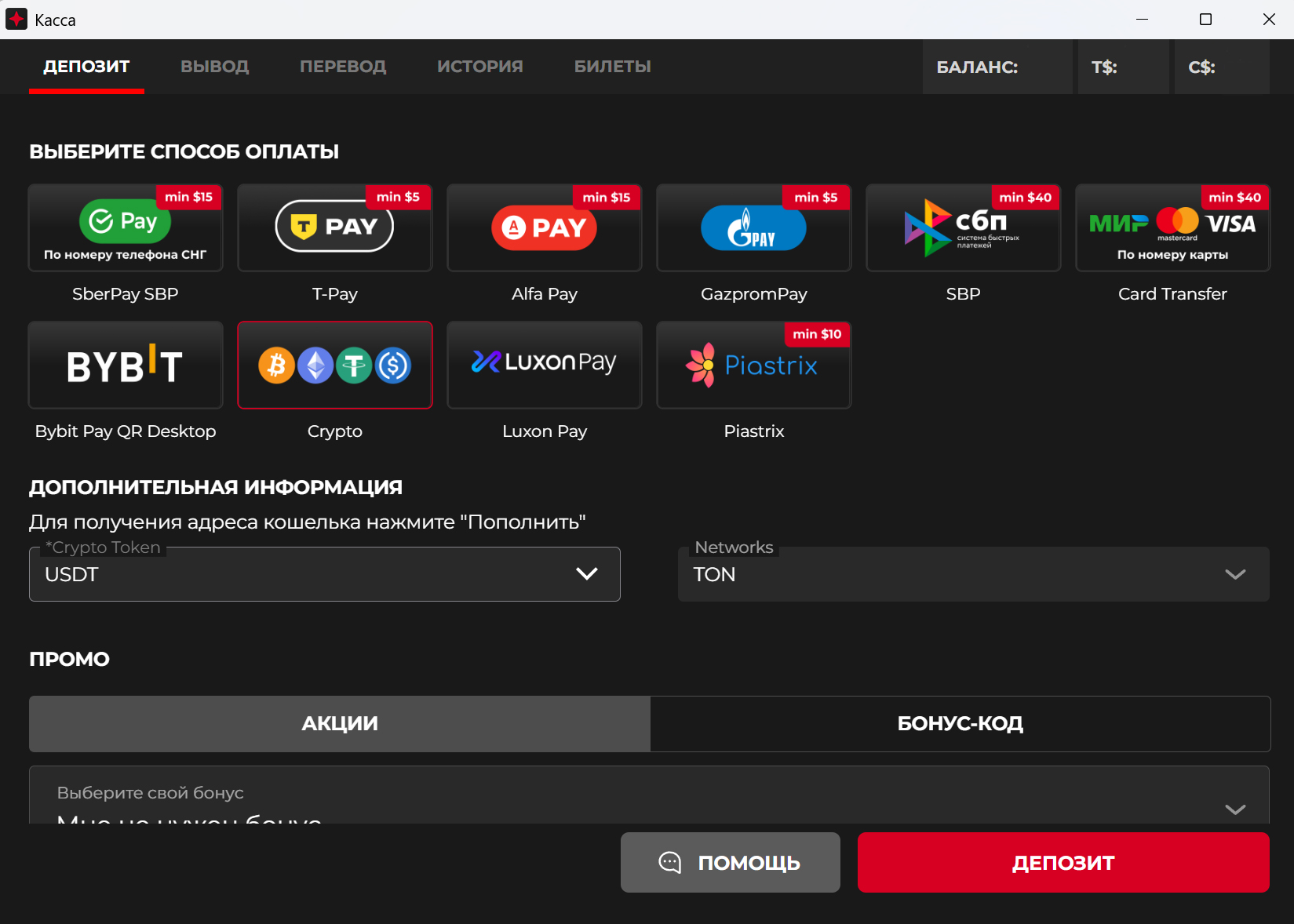The image size is (1294, 924).
Task: Select Bybit Pay QR Desktop option
Action: point(126,366)
